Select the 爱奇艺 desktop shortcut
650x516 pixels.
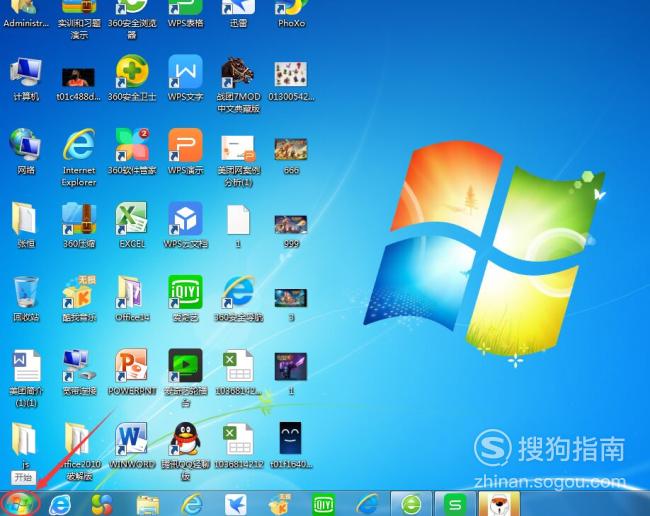(185, 298)
